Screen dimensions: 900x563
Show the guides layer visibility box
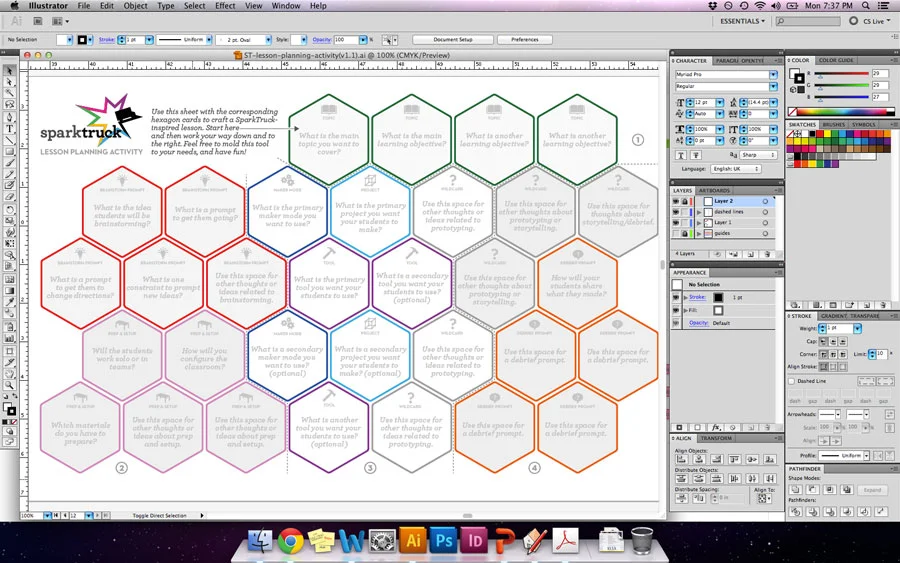click(x=676, y=234)
